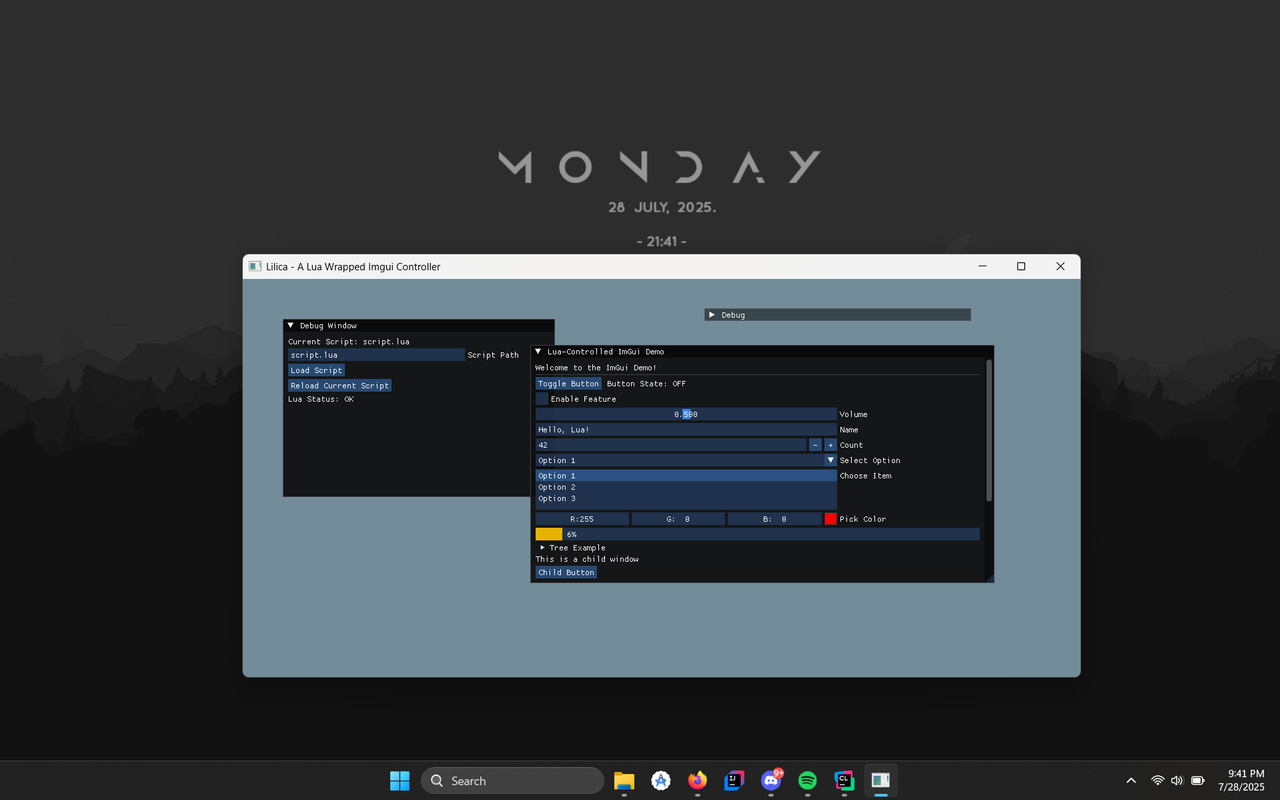
Task: Click the ImGui Demo window scrollbar
Action: (x=989, y=430)
